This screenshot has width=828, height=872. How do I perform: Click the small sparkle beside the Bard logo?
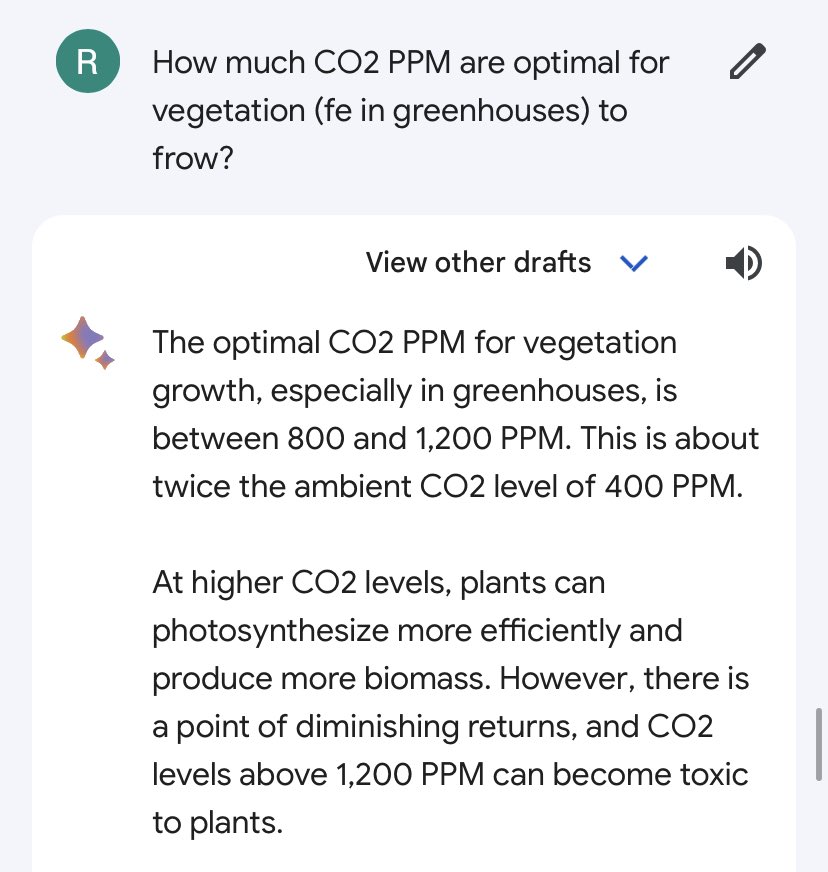[x=105, y=360]
